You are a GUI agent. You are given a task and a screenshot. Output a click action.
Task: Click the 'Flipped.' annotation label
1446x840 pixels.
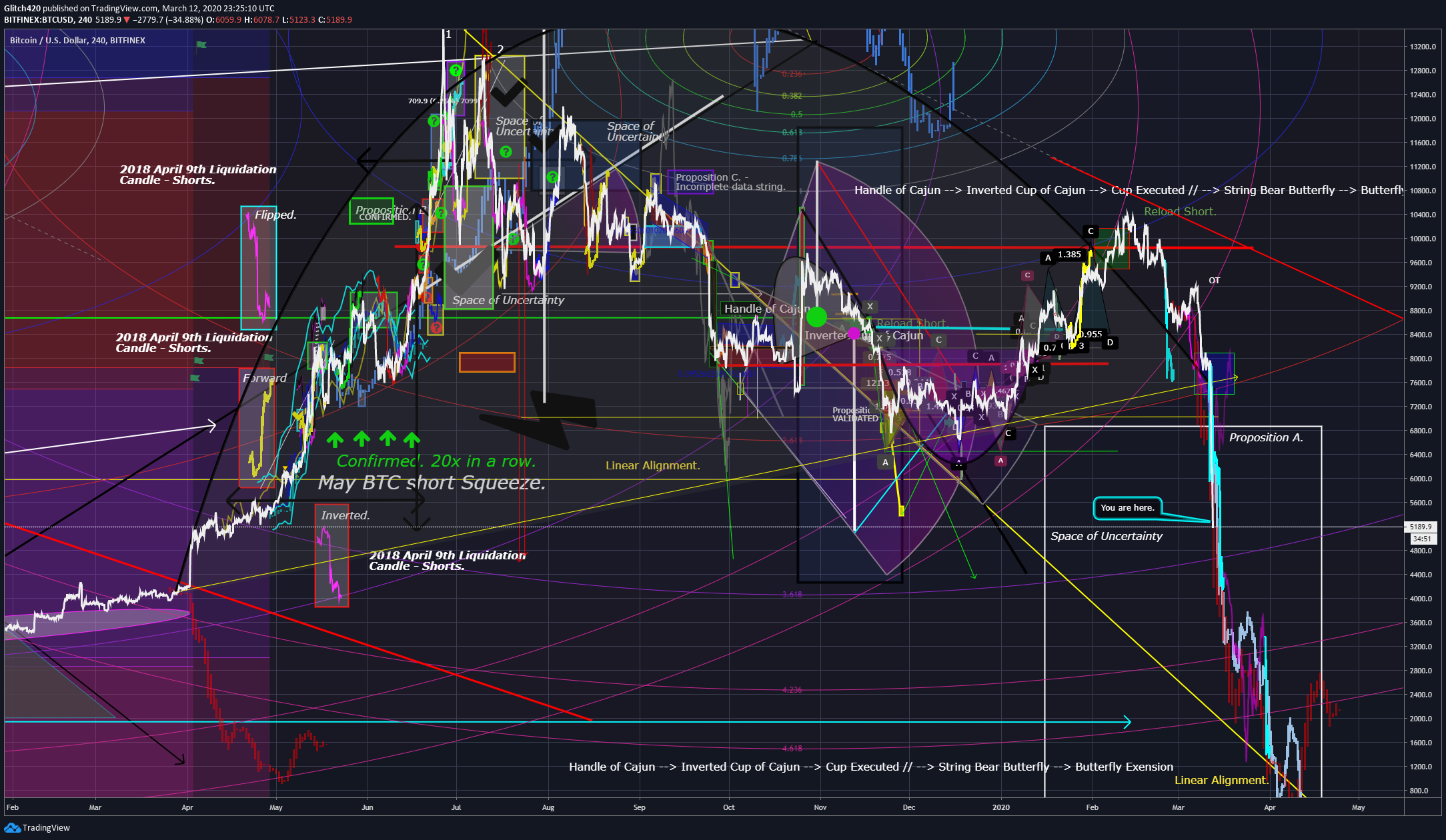pos(275,215)
